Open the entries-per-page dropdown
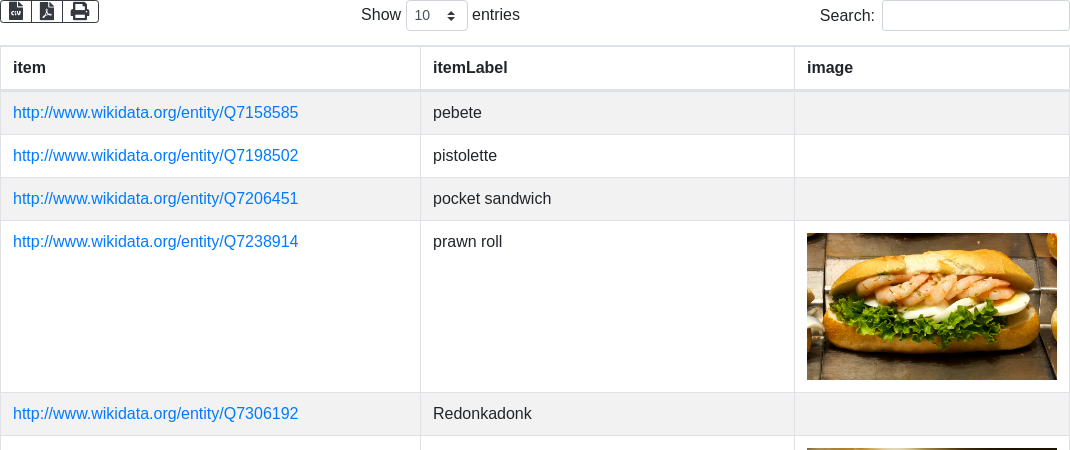The height and width of the screenshot is (450, 1070). 437,16
